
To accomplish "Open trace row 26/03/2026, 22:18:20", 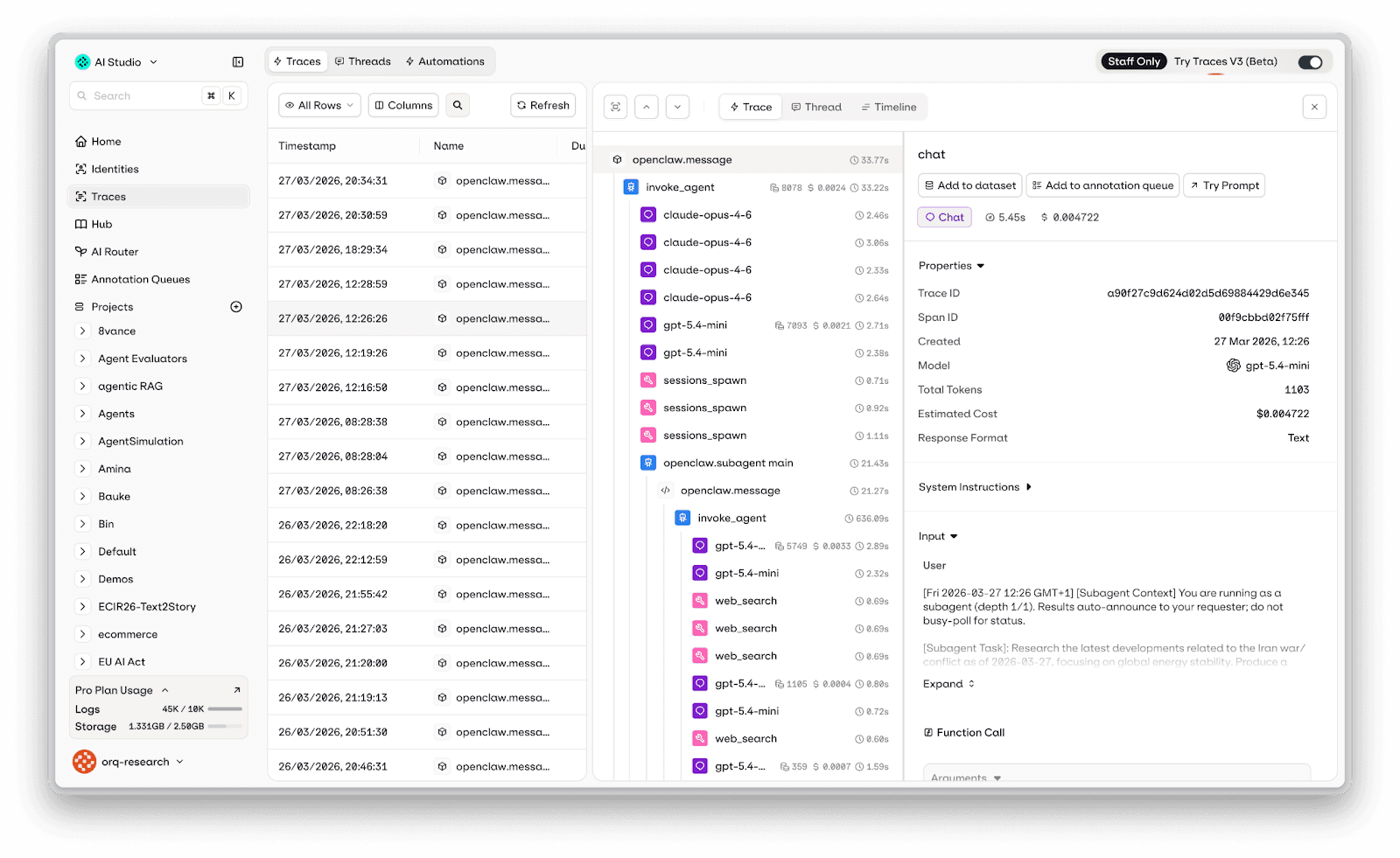I will pyautogui.click(x=427, y=526).
